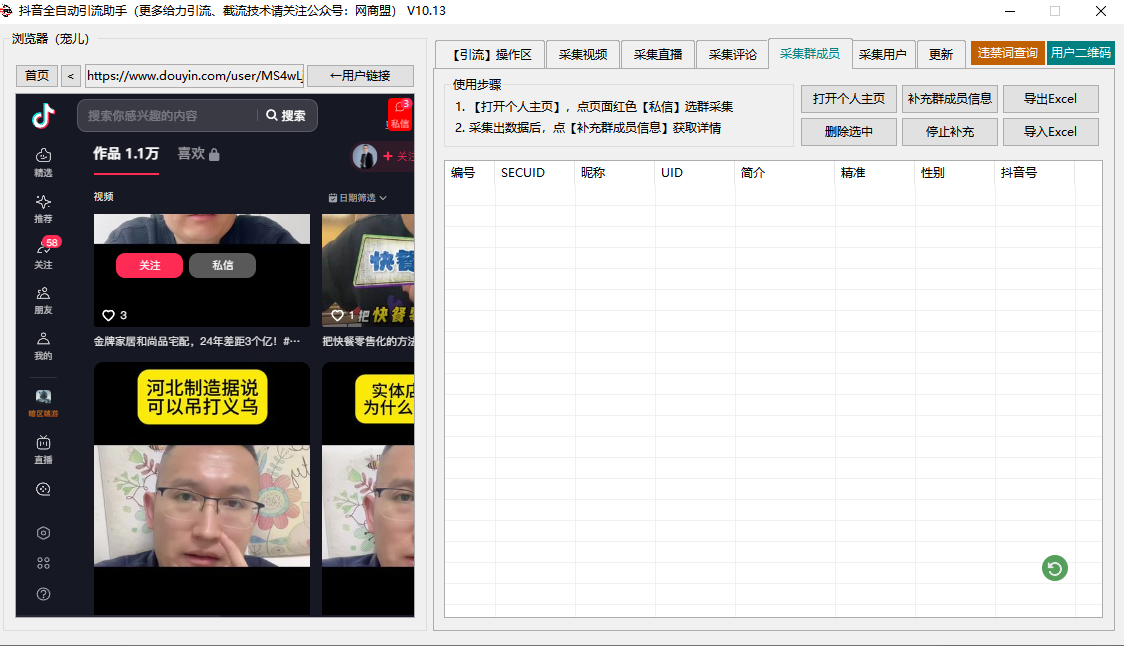Screen dimensions: 1124x646
Task: Switch to the 采集视频 tab
Action: point(583,54)
